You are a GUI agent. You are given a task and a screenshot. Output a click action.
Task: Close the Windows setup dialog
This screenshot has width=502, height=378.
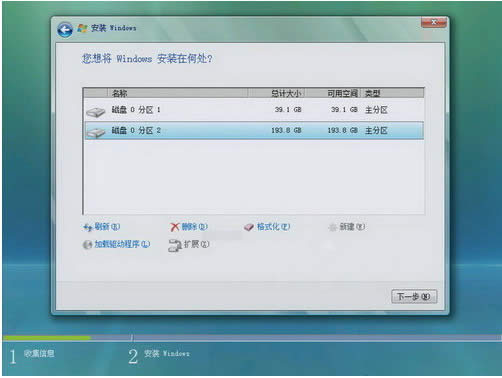pos(433,22)
